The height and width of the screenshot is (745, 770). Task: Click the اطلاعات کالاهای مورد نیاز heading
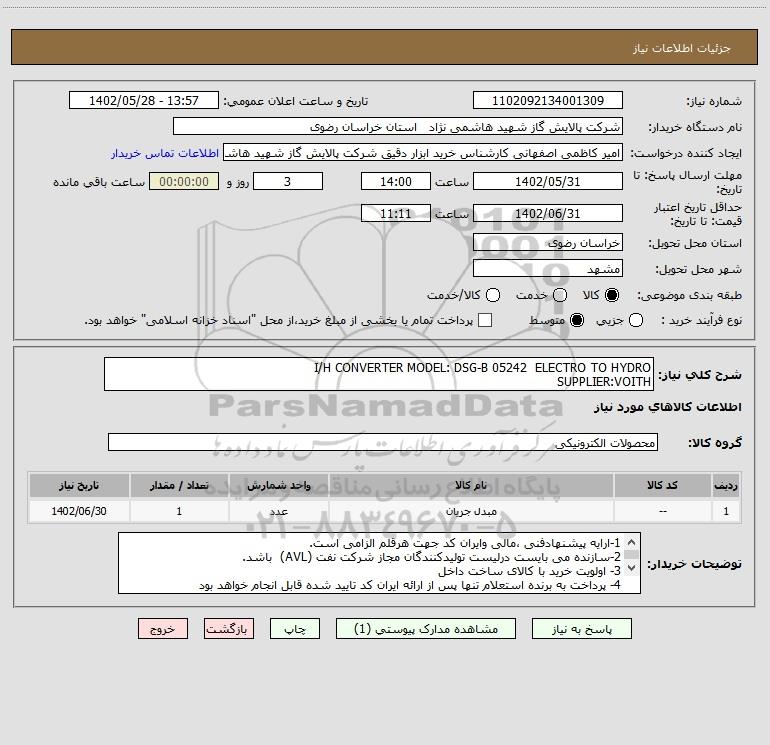pyautogui.click(x=667, y=407)
